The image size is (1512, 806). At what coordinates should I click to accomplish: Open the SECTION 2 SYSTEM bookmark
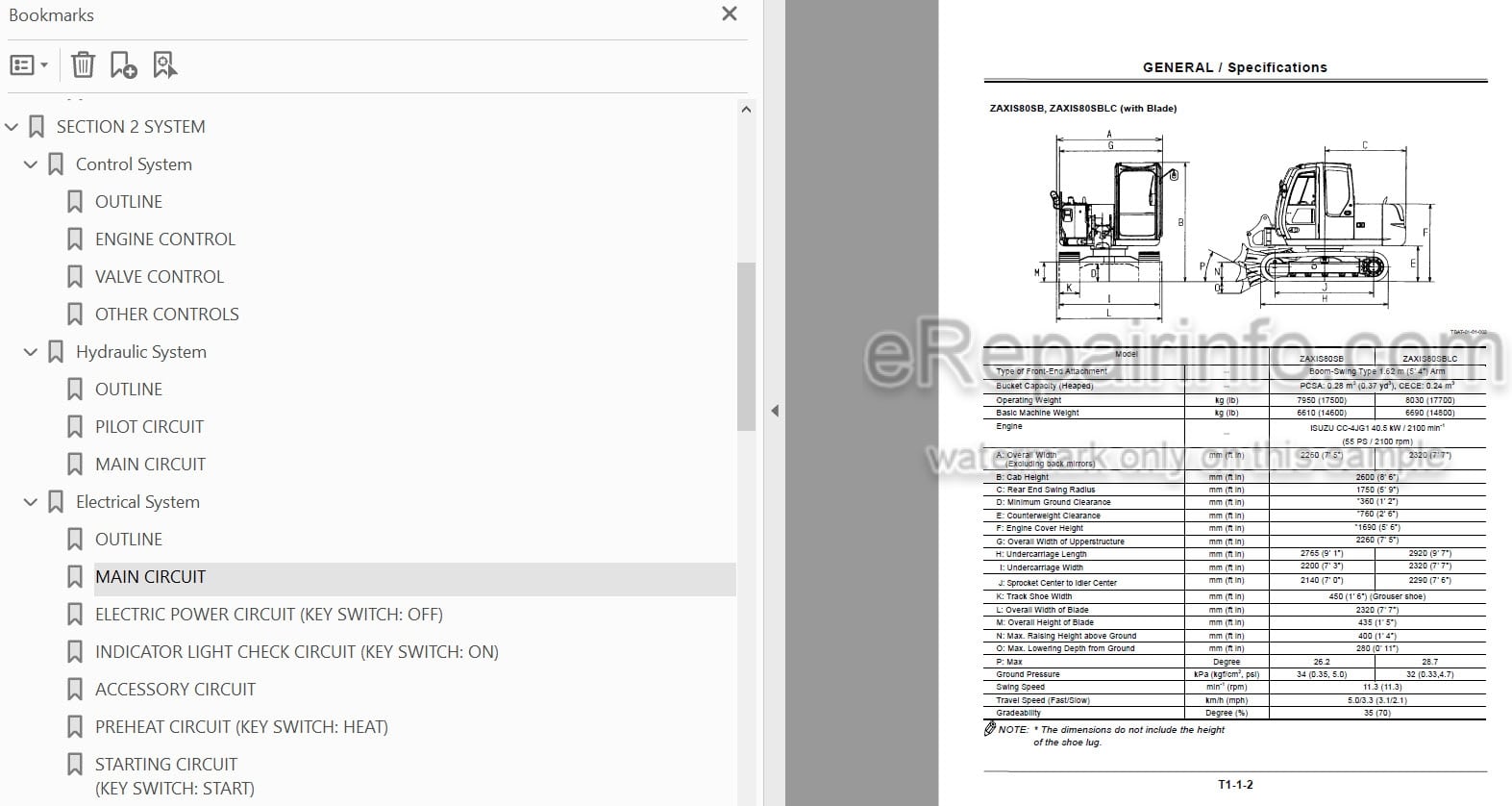coord(131,127)
